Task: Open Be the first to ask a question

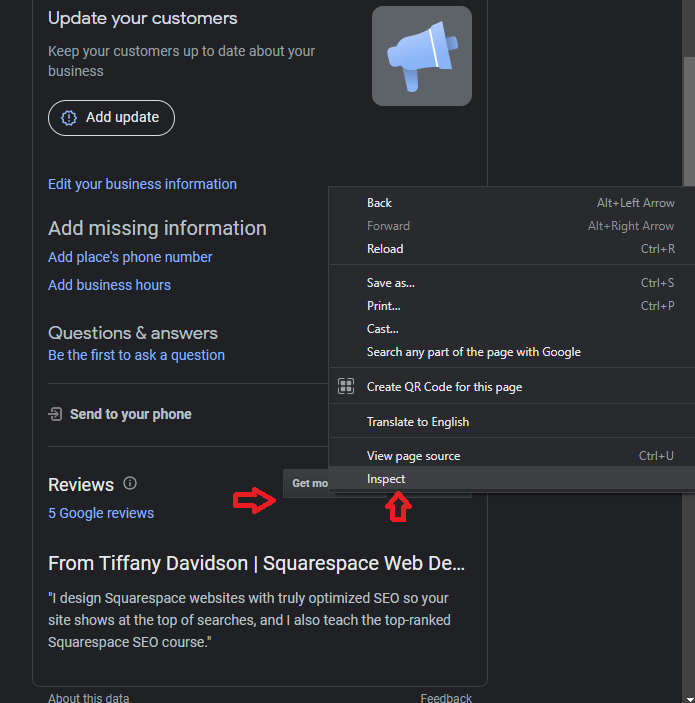Action: (136, 355)
